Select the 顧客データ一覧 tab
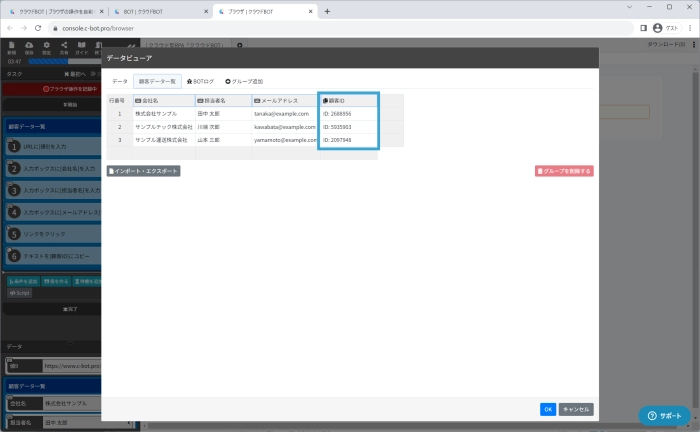This screenshot has height=432, width=700. pos(155,80)
